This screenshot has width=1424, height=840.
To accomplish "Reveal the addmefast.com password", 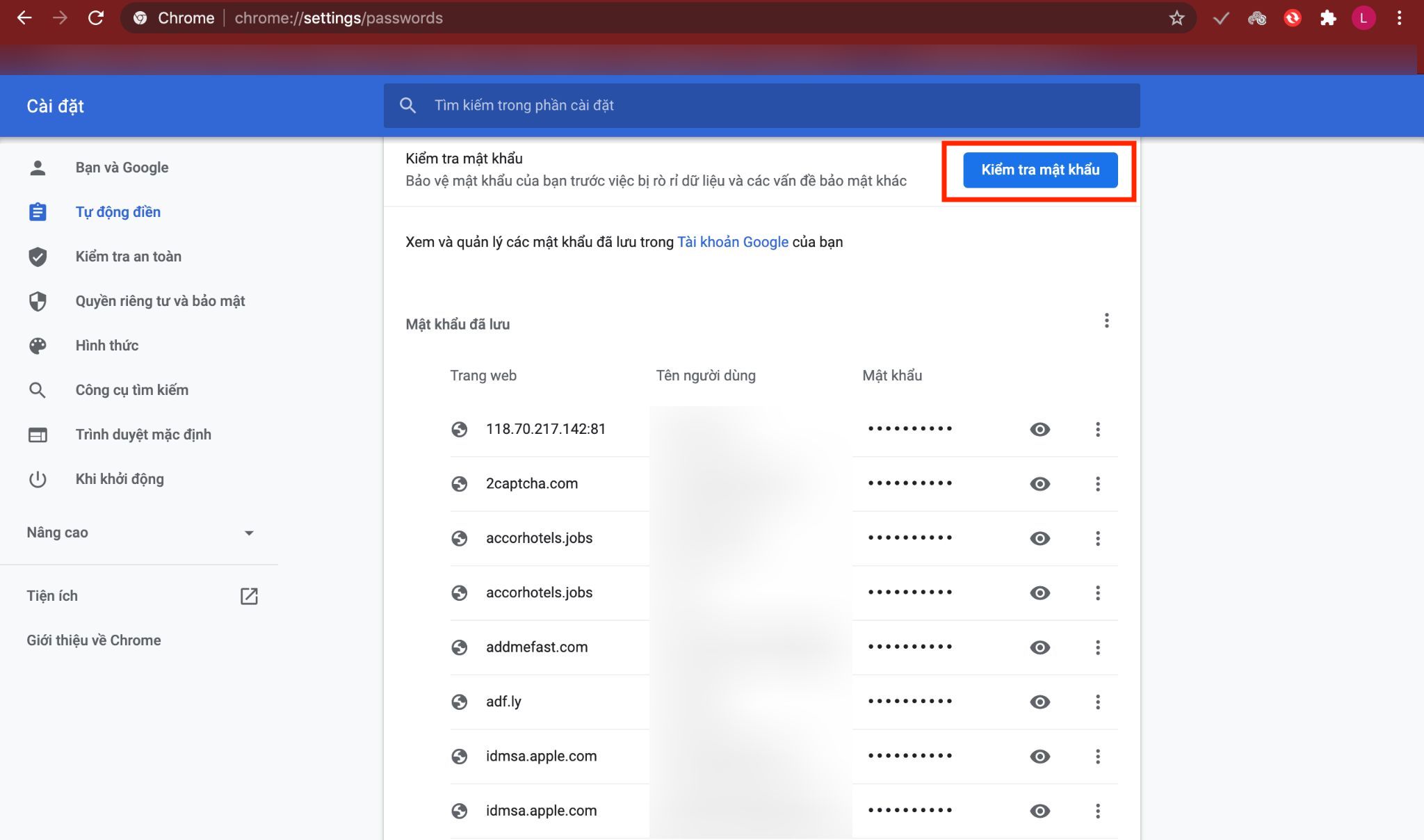I will point(1039,647).
